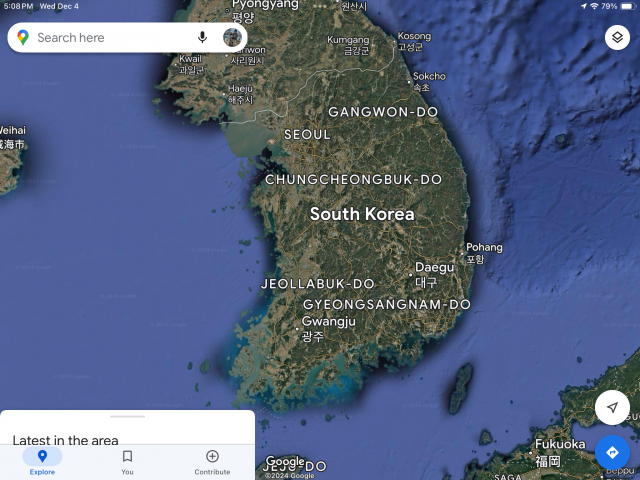640x480 pixels.
Task: Center map on my location arrow
Action: coord(612,408)
